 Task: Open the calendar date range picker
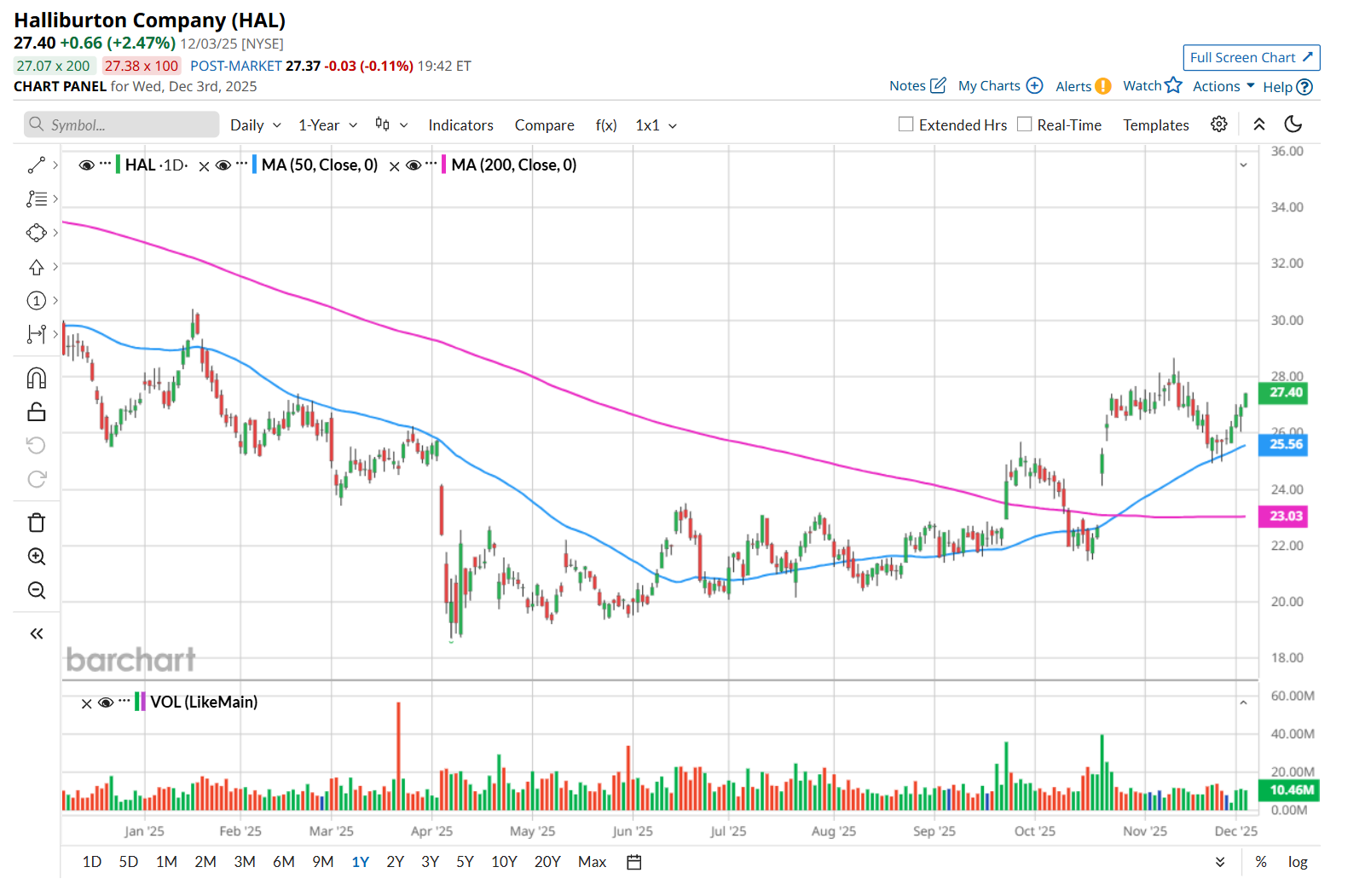pyautogui.click(x=633, y=862)
